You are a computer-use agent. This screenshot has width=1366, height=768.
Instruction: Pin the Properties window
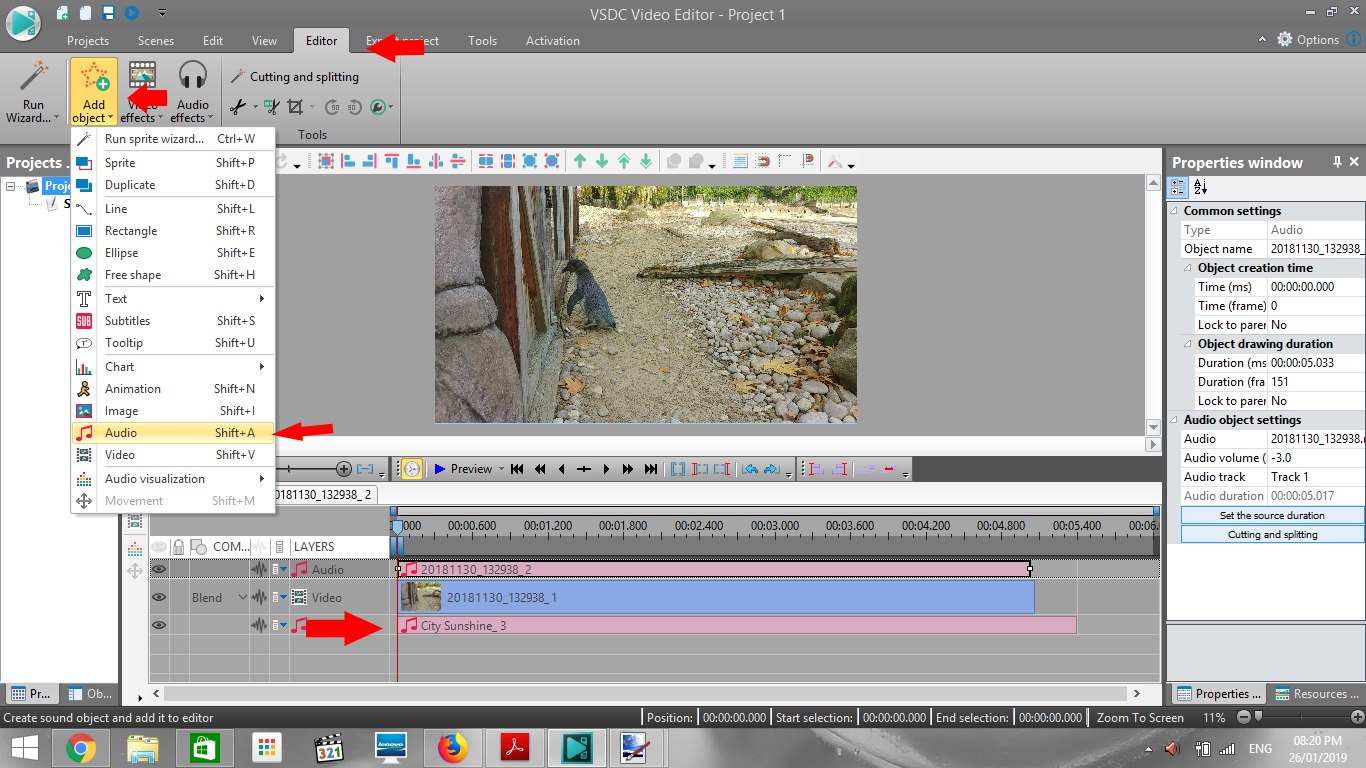(1337, 162)
